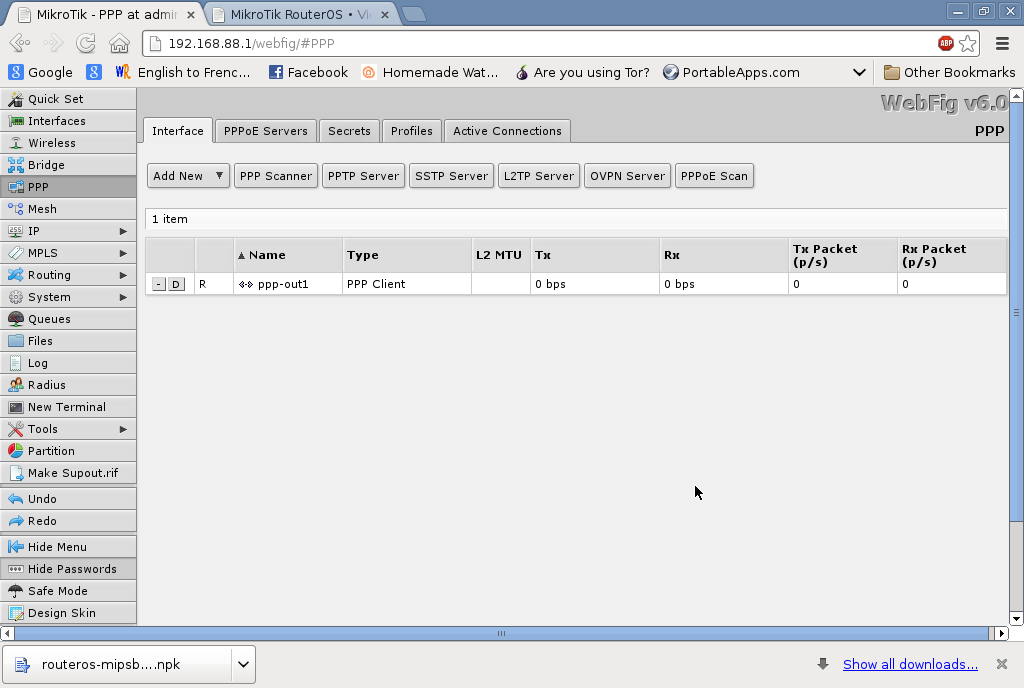Screen dimensions: 1024x688
Task: Open the bookmarks overflow chevron
Action: (859, 72)
